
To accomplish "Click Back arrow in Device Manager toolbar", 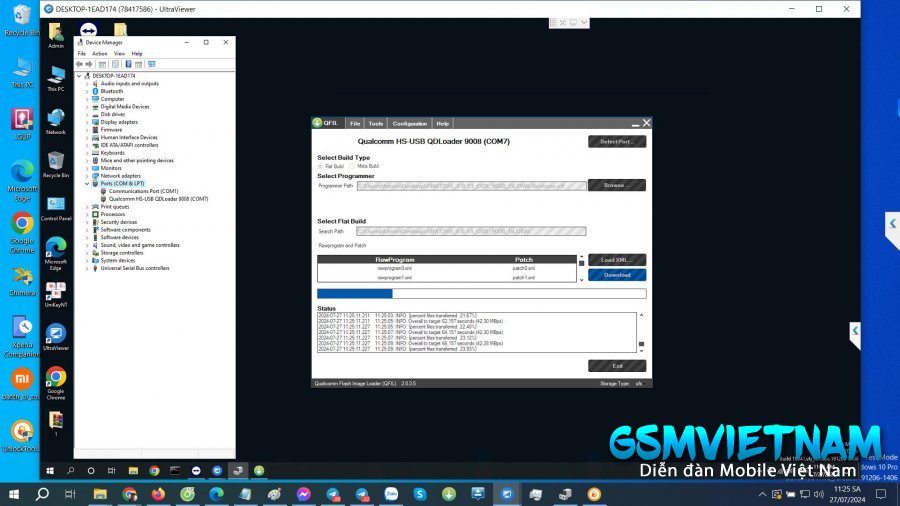I will 80,64.
